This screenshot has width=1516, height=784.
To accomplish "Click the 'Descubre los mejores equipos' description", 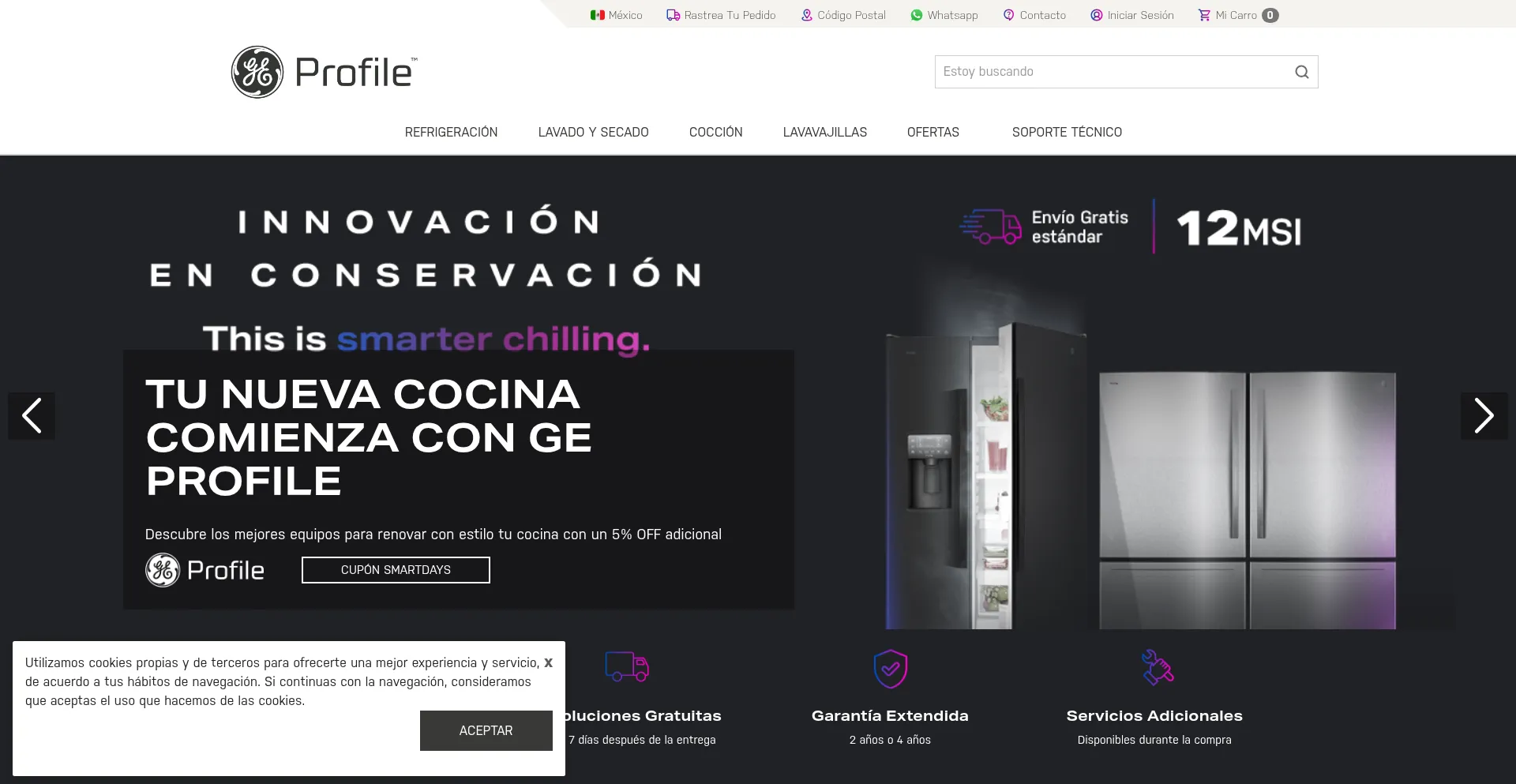I will 433,535.
